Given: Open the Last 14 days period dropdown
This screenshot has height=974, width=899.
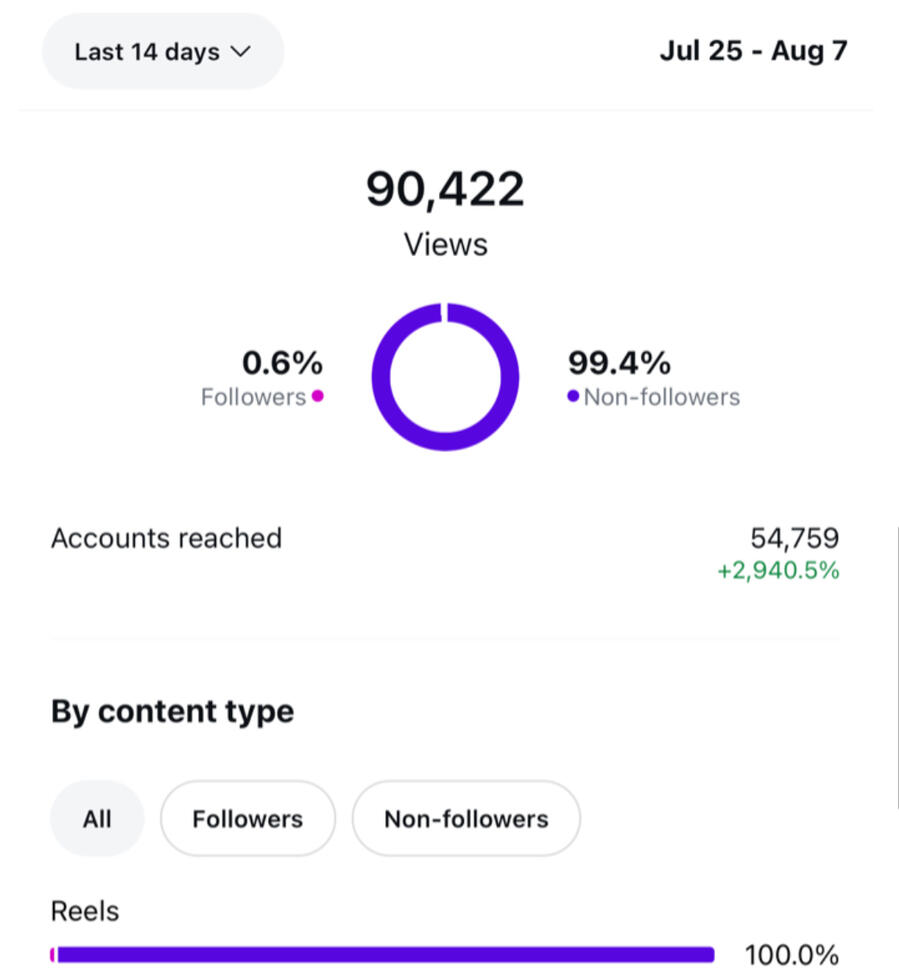Looking at the screenshot, I should pos(162,52).
